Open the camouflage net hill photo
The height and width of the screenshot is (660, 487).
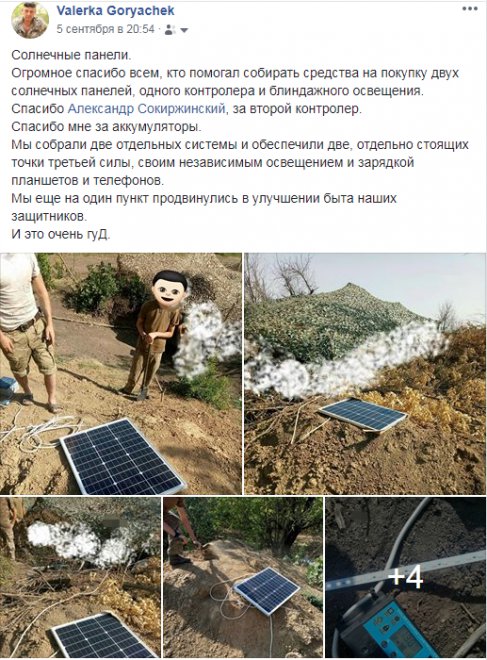click(x=365, y=373)
